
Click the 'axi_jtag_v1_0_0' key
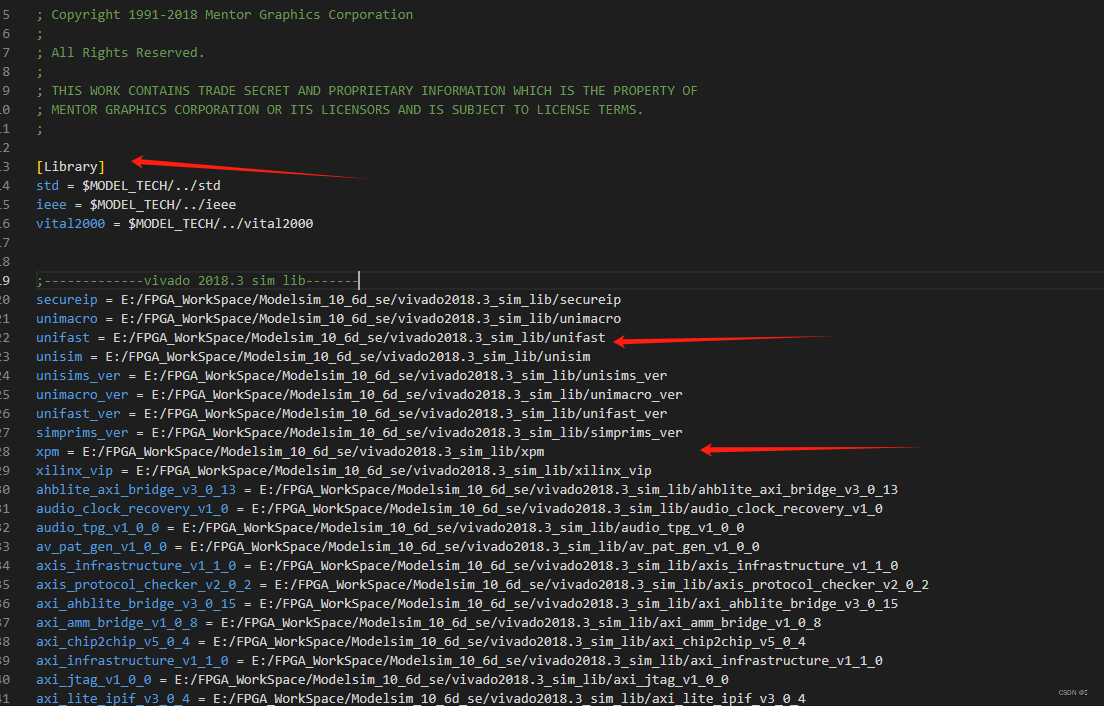(94, 680)
